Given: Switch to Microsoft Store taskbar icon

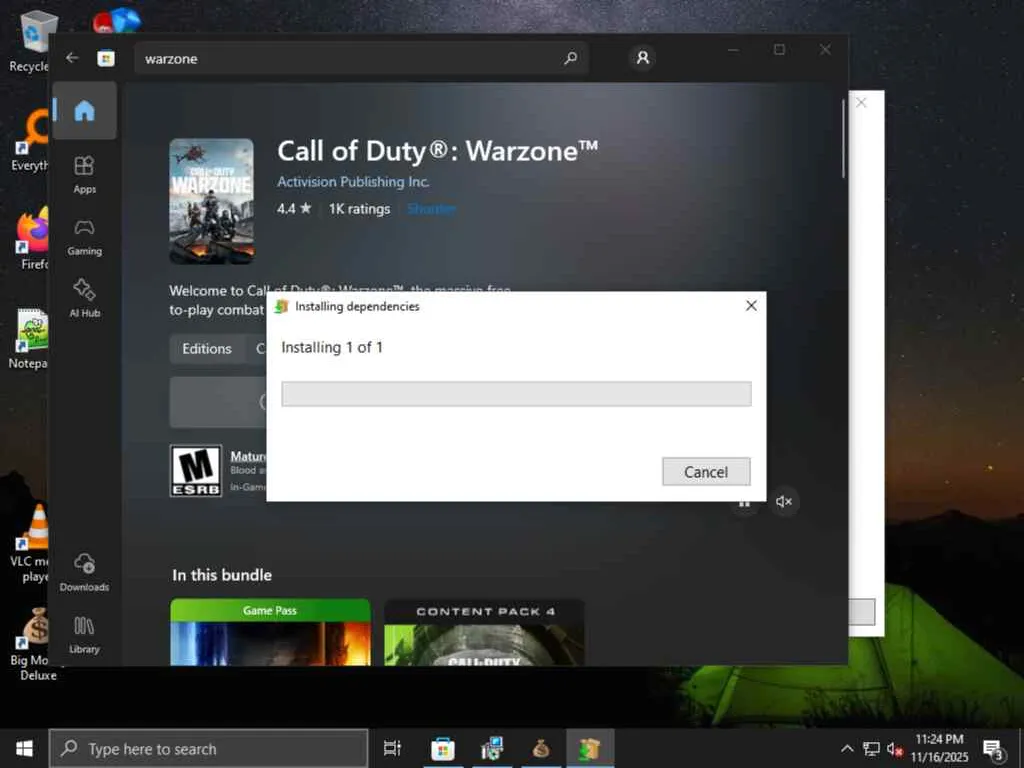Looking at the screenshot, I should point(442,748).
